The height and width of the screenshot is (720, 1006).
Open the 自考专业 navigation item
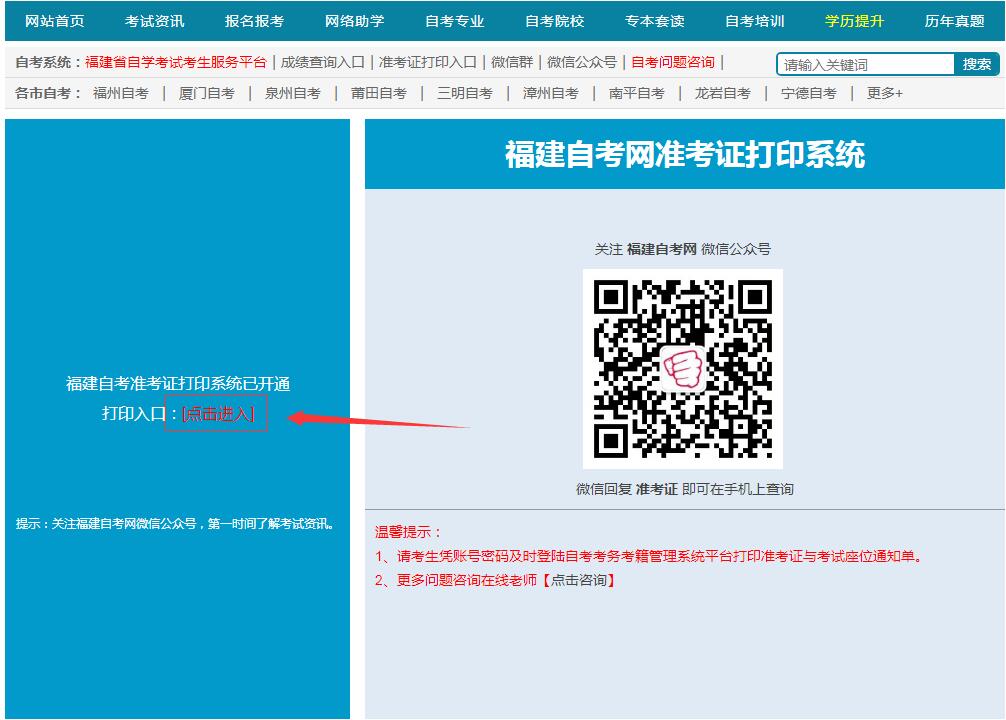click(454, 19)
